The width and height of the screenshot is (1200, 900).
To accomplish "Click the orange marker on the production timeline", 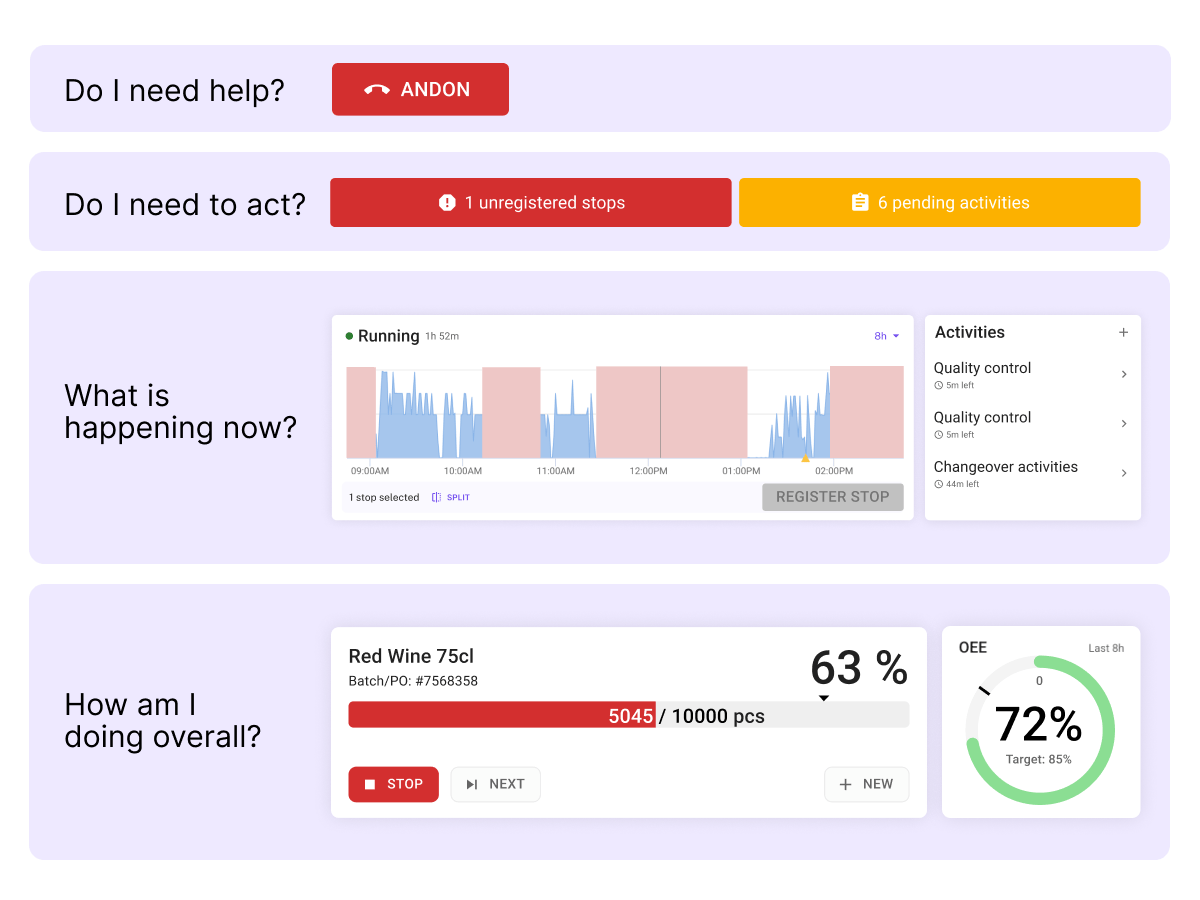I will coord(805,460).
